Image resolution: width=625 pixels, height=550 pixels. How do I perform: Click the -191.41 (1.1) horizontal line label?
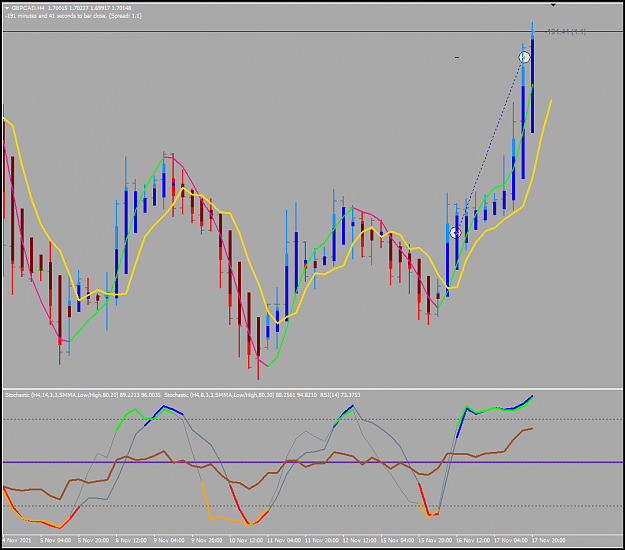[565, 31]
